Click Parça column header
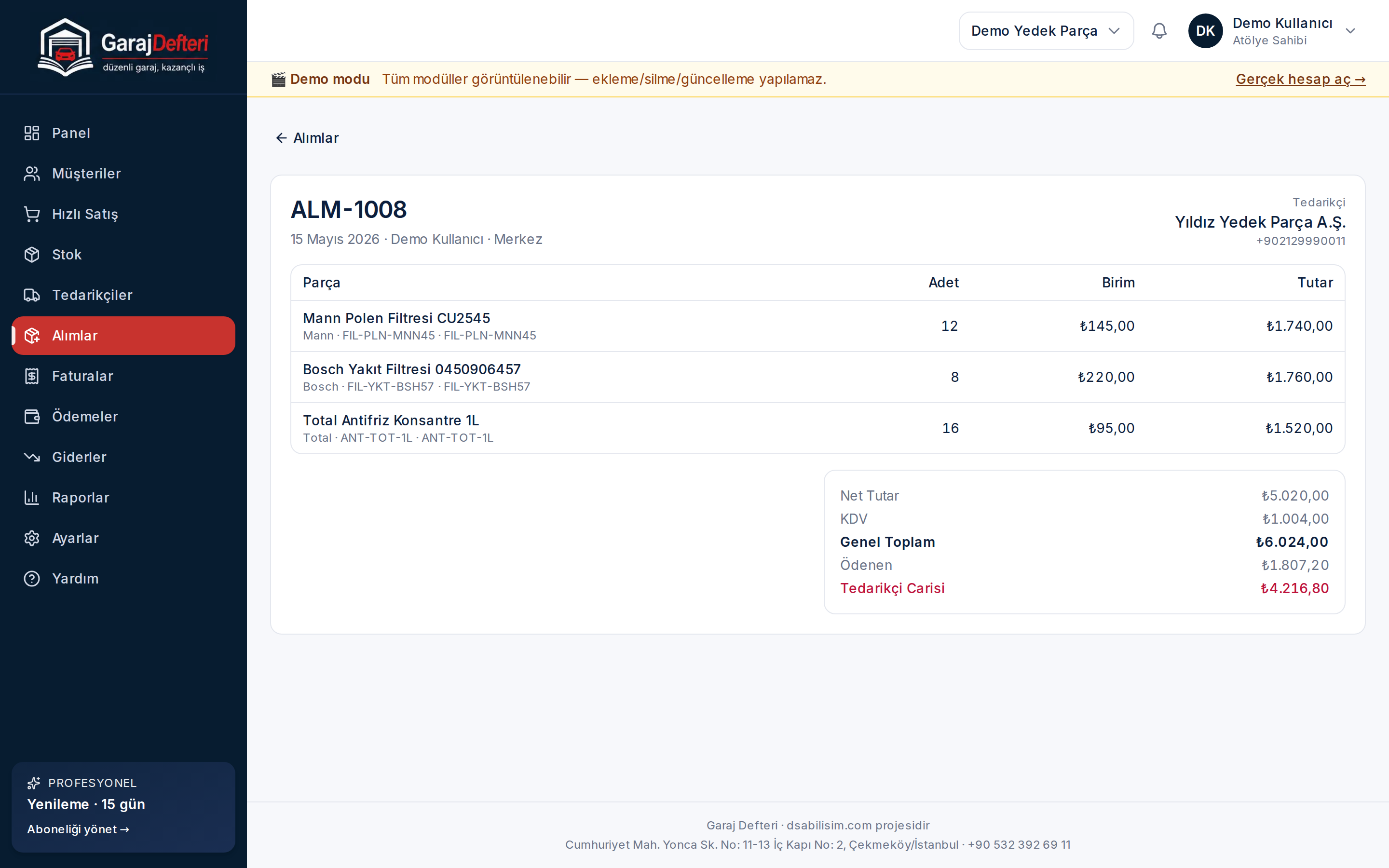This screenshot has height=868, width=1389. click(321, 283)
